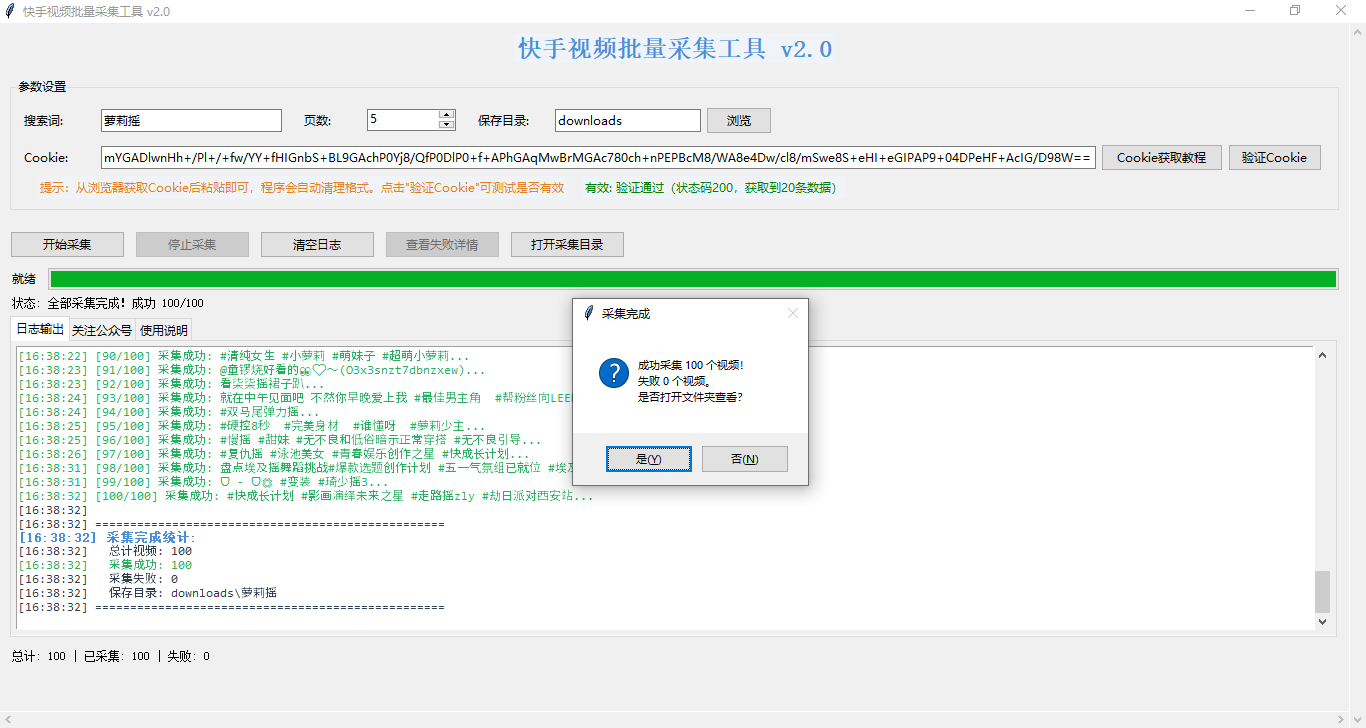Focus the 保存目录 downloads field
The width and height of the screenshot is (1366, 728).
coord(628,120)
